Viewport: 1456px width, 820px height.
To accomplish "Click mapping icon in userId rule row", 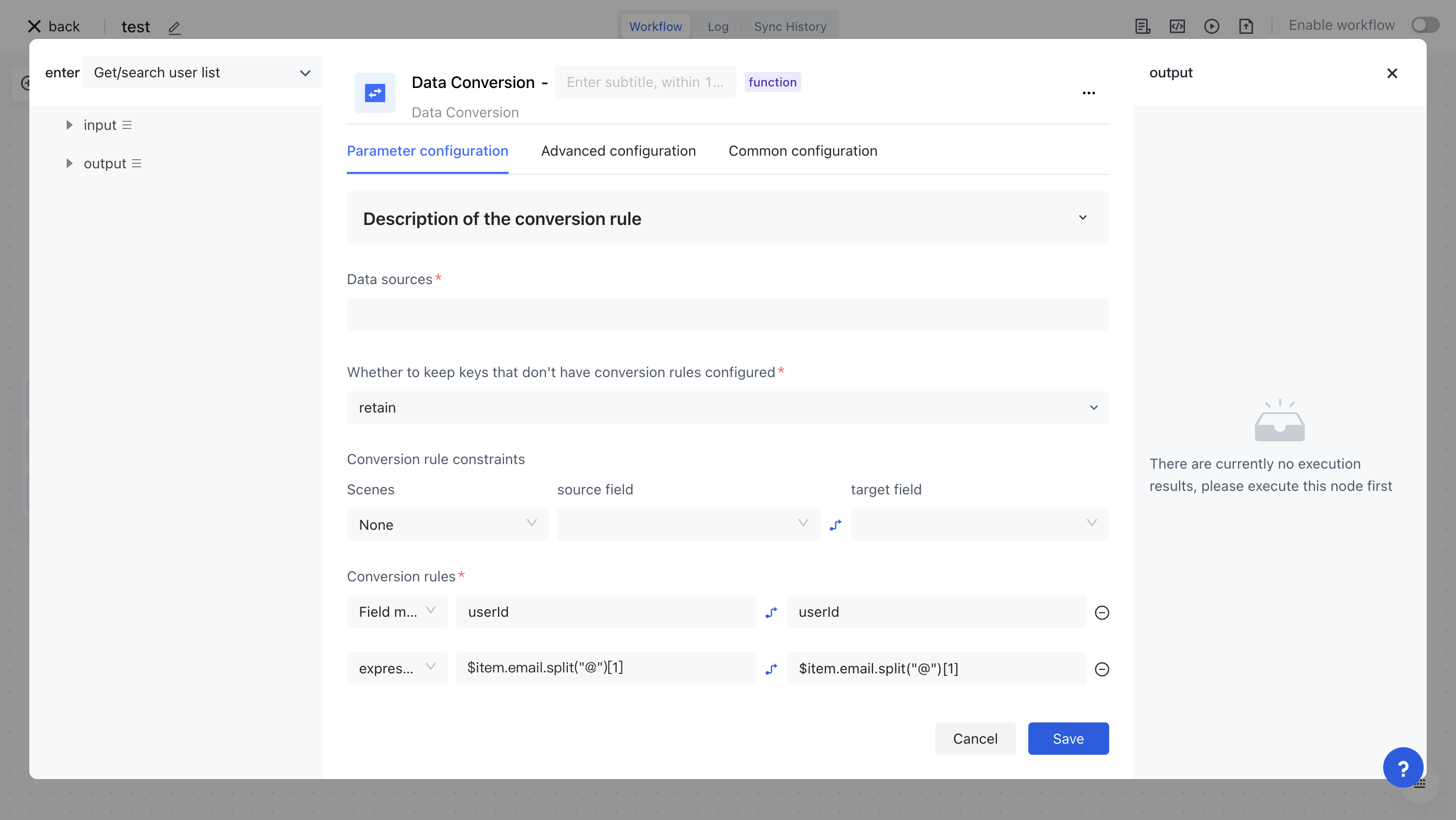I will point(771,613).
